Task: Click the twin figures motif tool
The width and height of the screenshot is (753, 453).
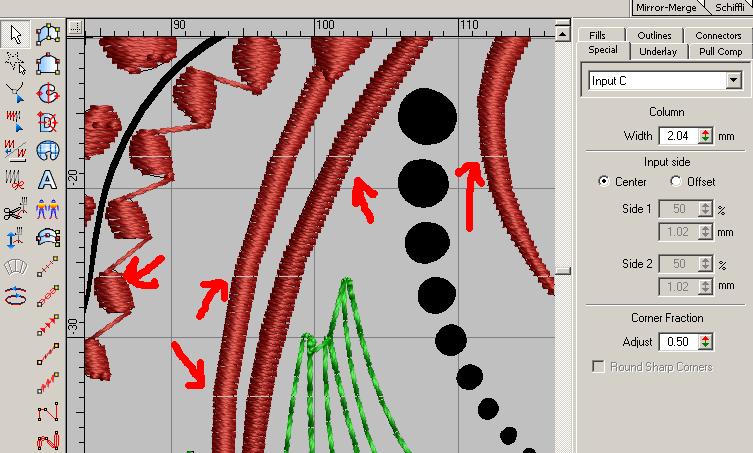Action: (48, 209)
